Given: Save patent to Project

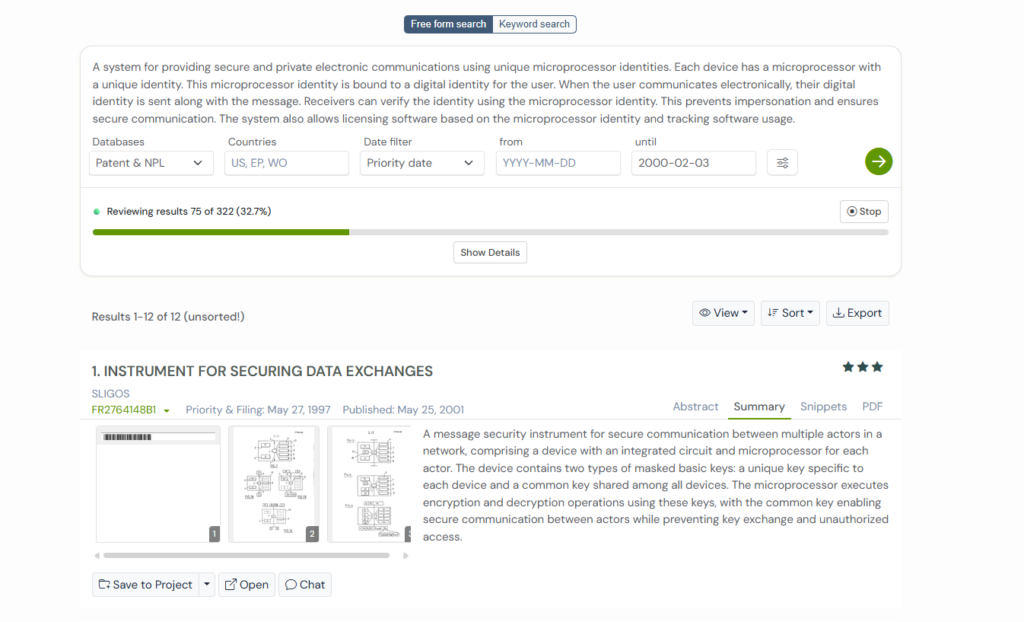Looking at the screenshot, I should click(x=145, y=584).
